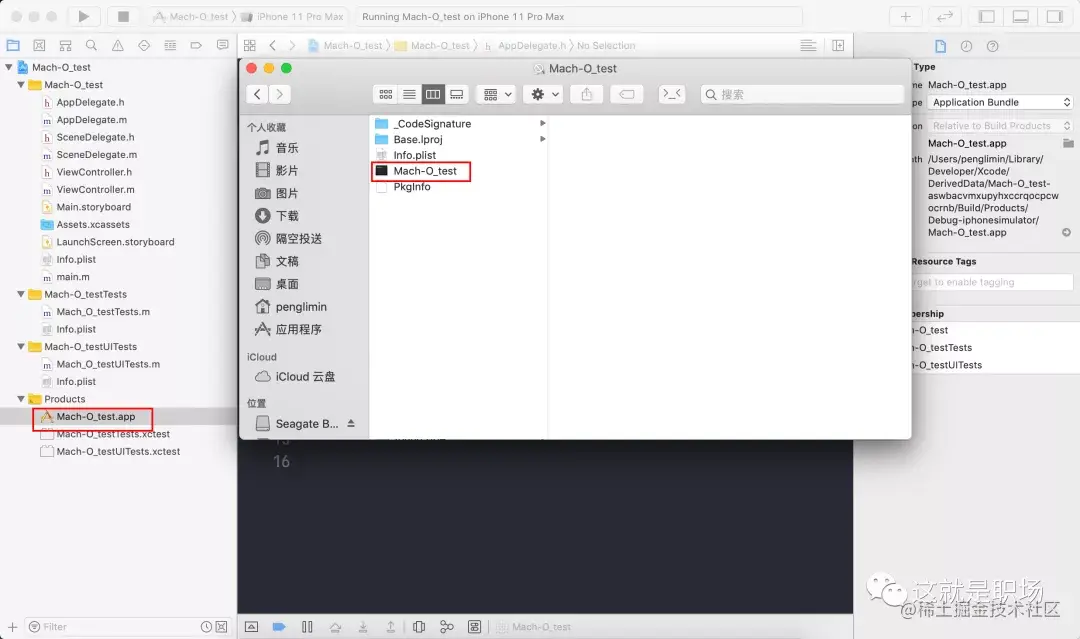Open the Type dropdown Application Bundle
This screenshot has width=1080, height=639.
click(999, 102)
